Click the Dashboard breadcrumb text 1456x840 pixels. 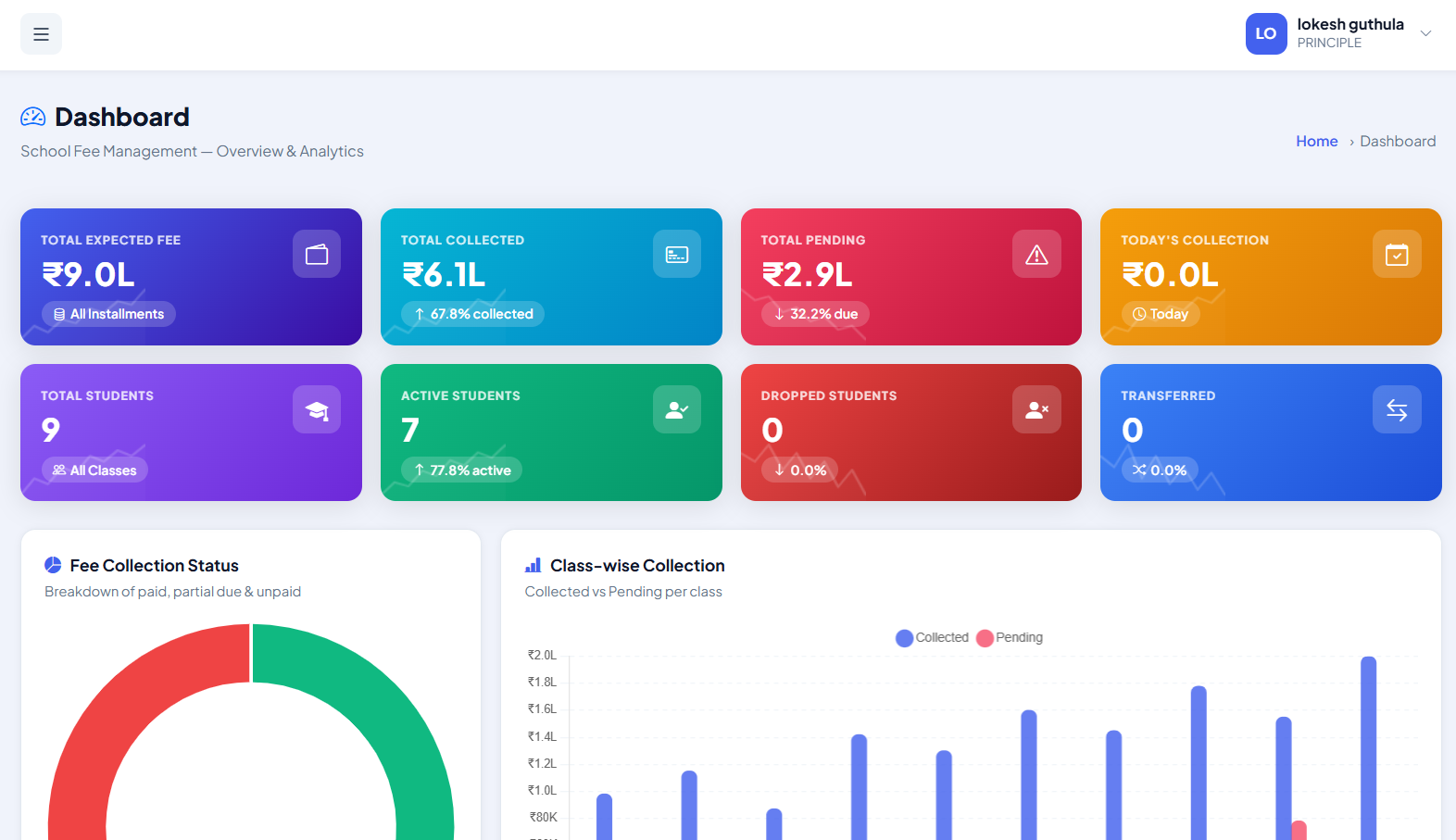(1398, 141)
